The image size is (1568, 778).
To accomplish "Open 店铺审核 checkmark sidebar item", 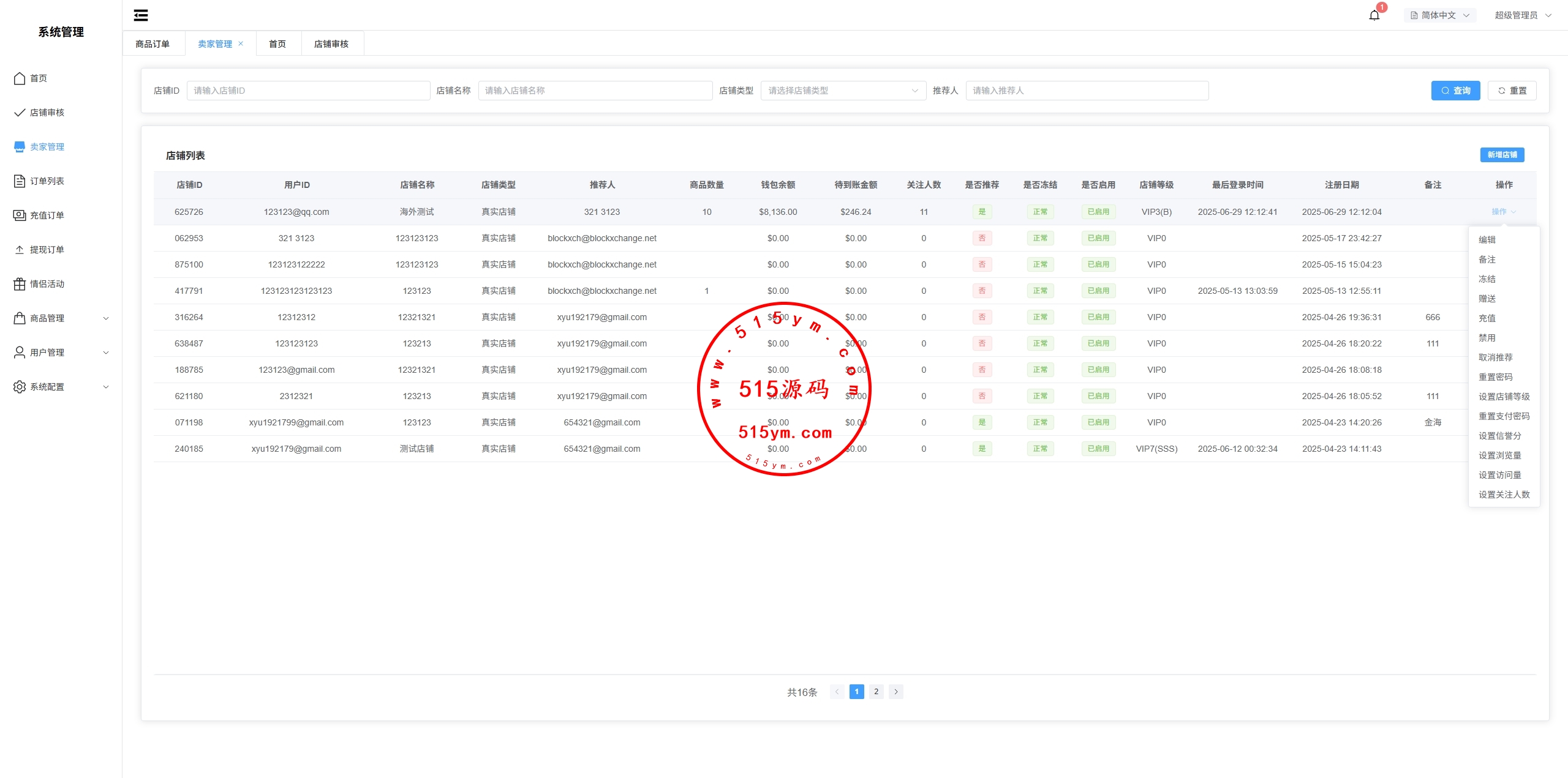I will (20, 113).
